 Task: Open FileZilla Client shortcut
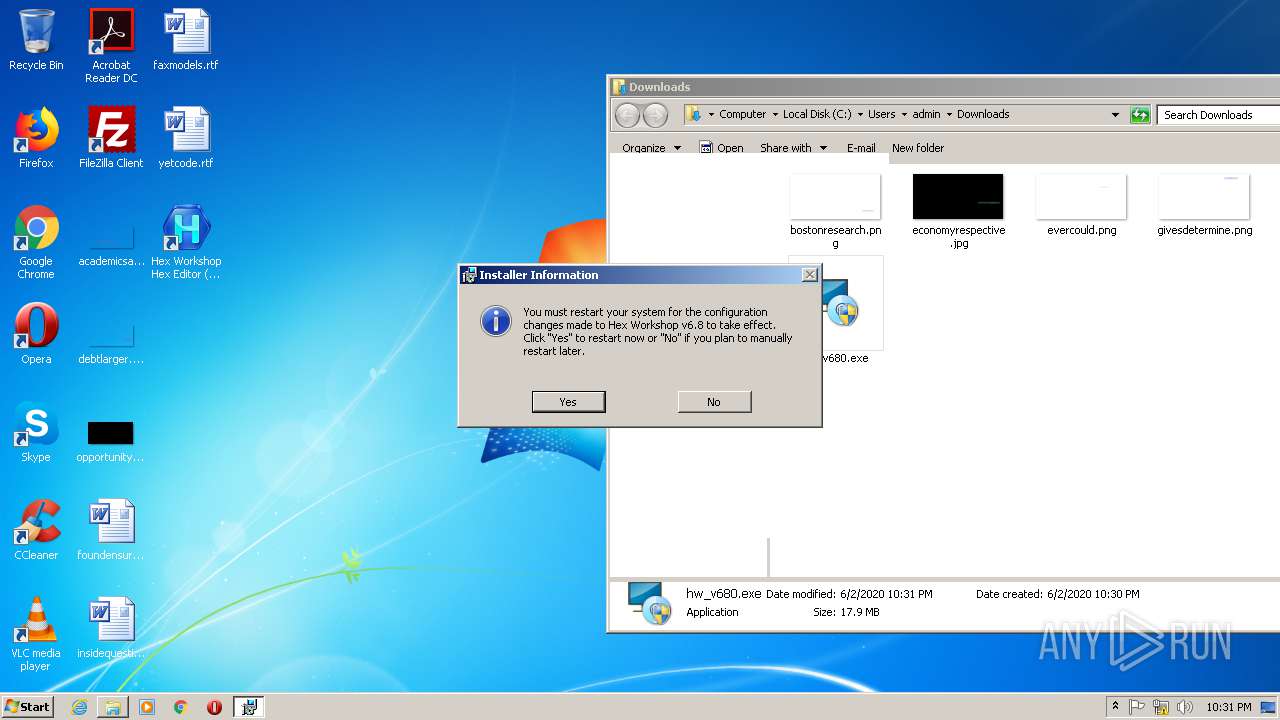pos(111,138)
